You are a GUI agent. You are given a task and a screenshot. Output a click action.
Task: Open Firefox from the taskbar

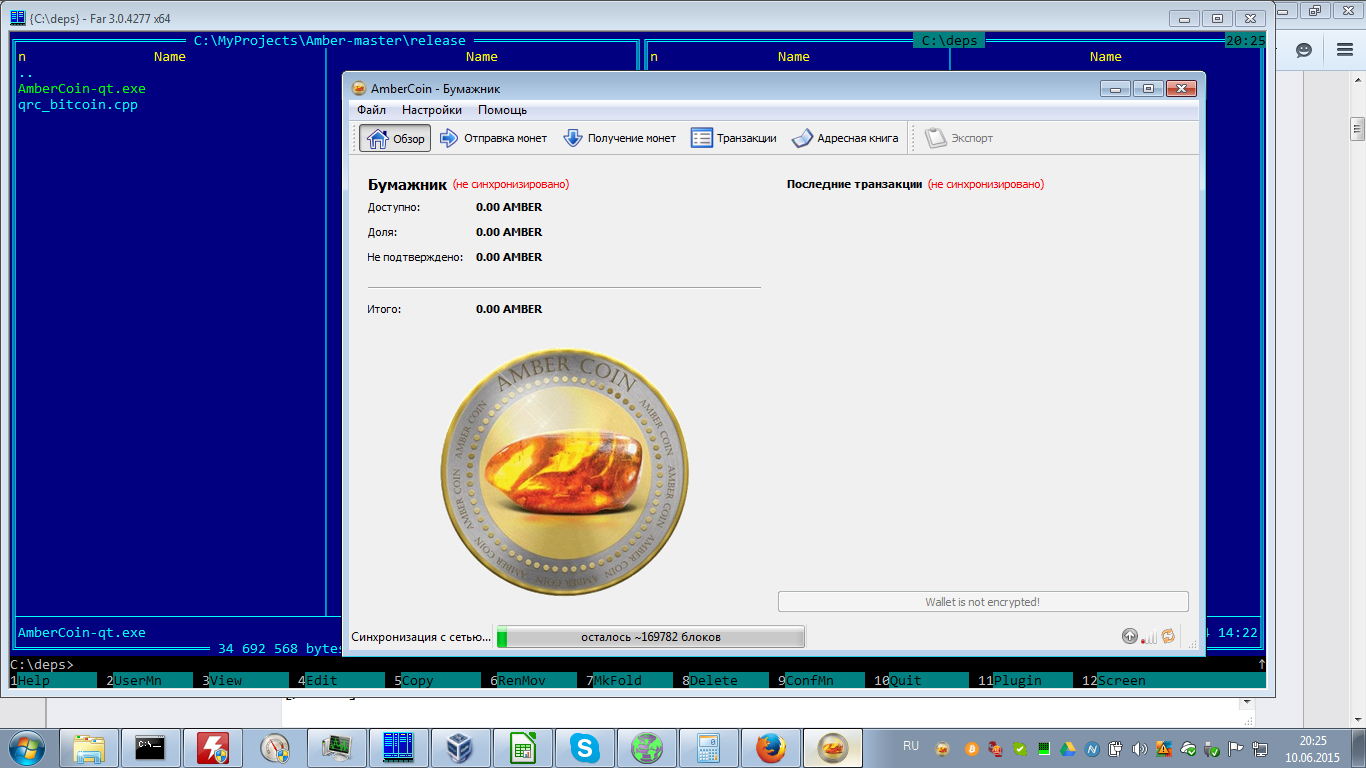pyautogui.click(x=771, y=747)
